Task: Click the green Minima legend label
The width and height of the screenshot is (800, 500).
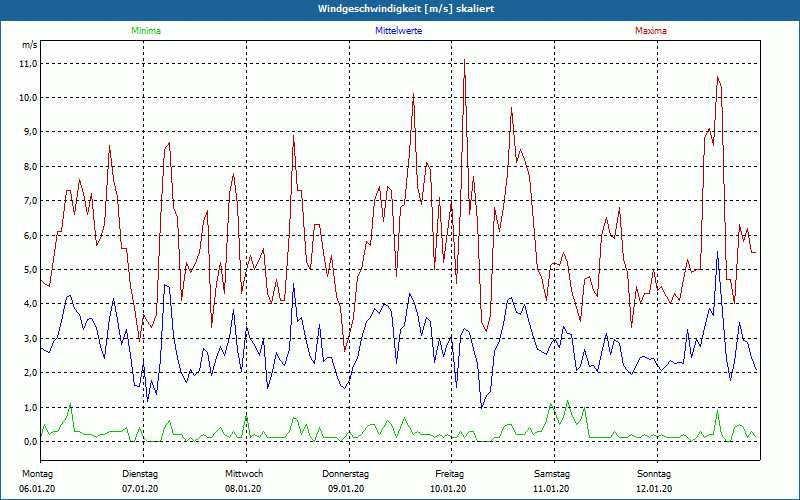Action: point(145,31)
